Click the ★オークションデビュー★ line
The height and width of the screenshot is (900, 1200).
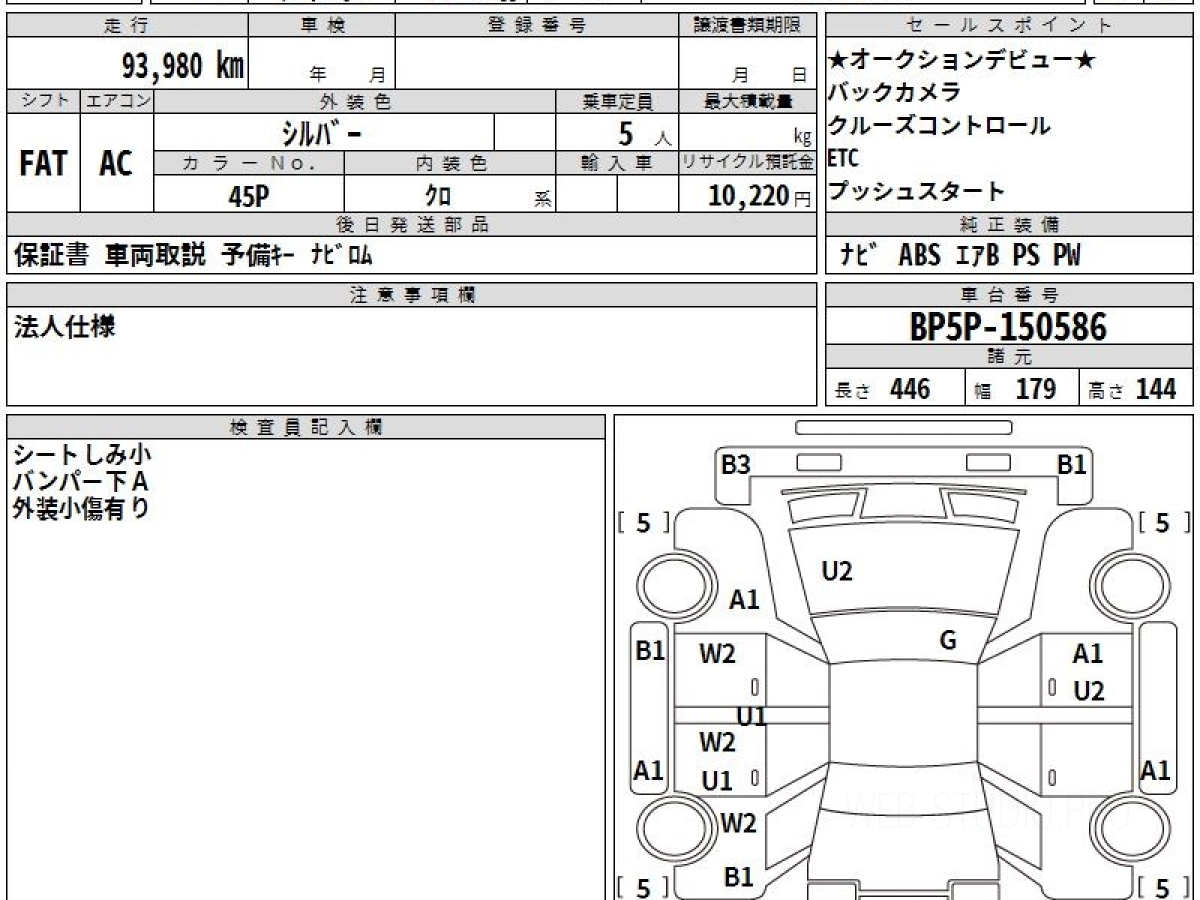(962, 60)
